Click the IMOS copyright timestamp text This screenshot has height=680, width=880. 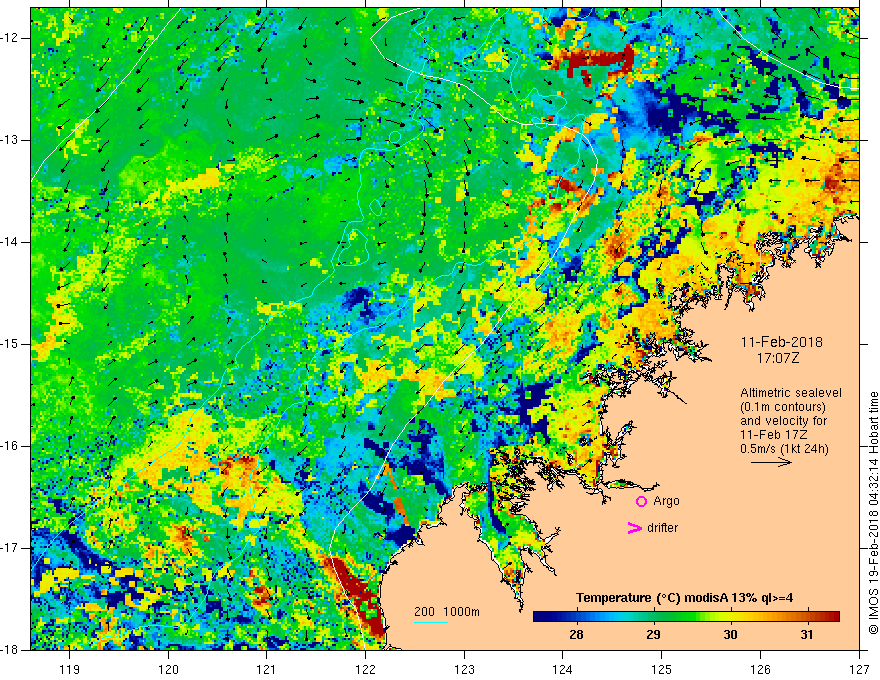click(873, 513)
